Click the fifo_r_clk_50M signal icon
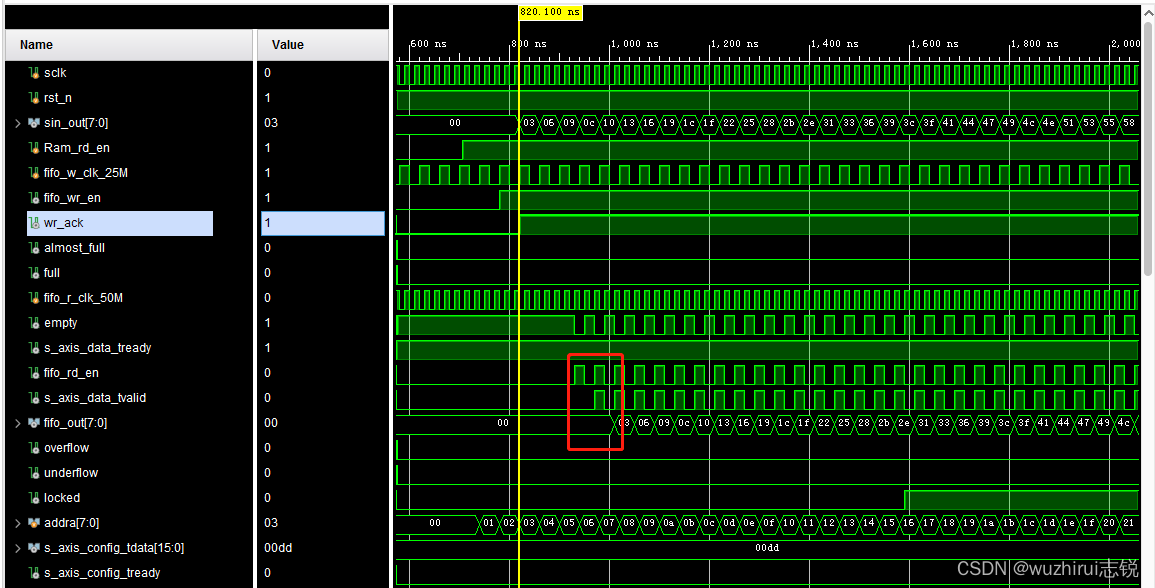The image size is (1155, 588). (34, 298)
